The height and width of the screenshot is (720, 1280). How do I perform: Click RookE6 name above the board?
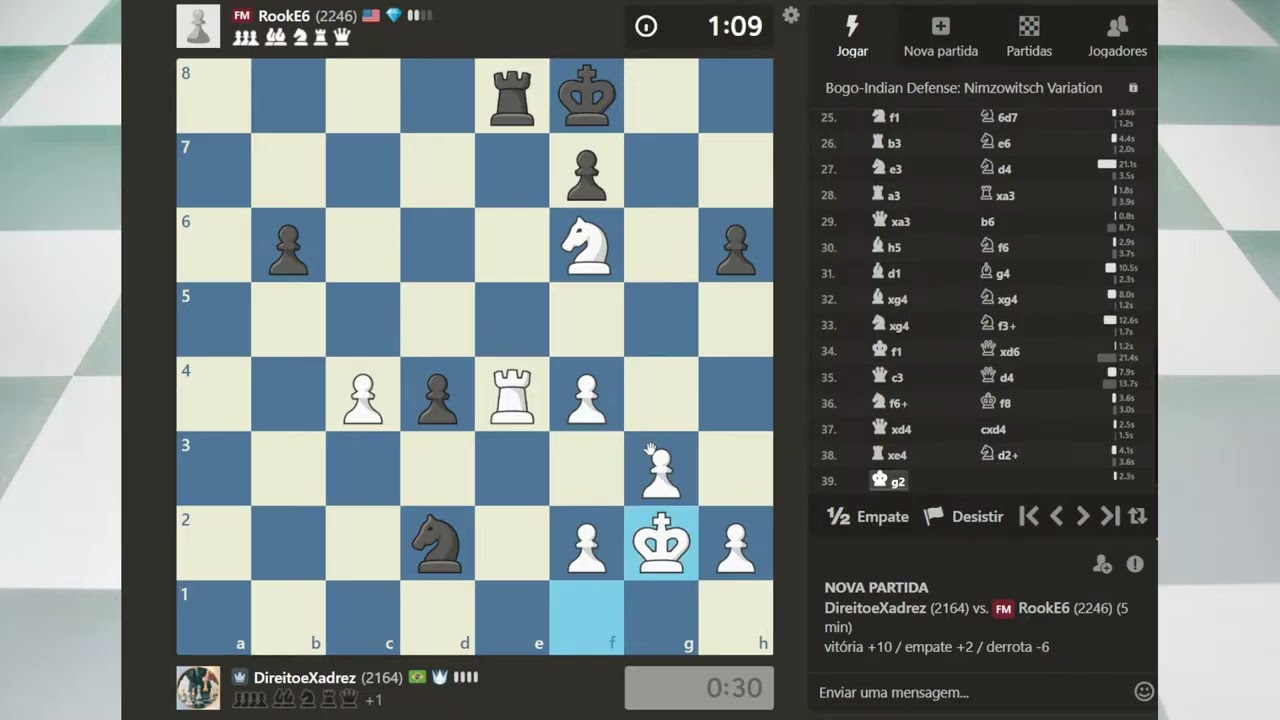click(x=284, y=16)
